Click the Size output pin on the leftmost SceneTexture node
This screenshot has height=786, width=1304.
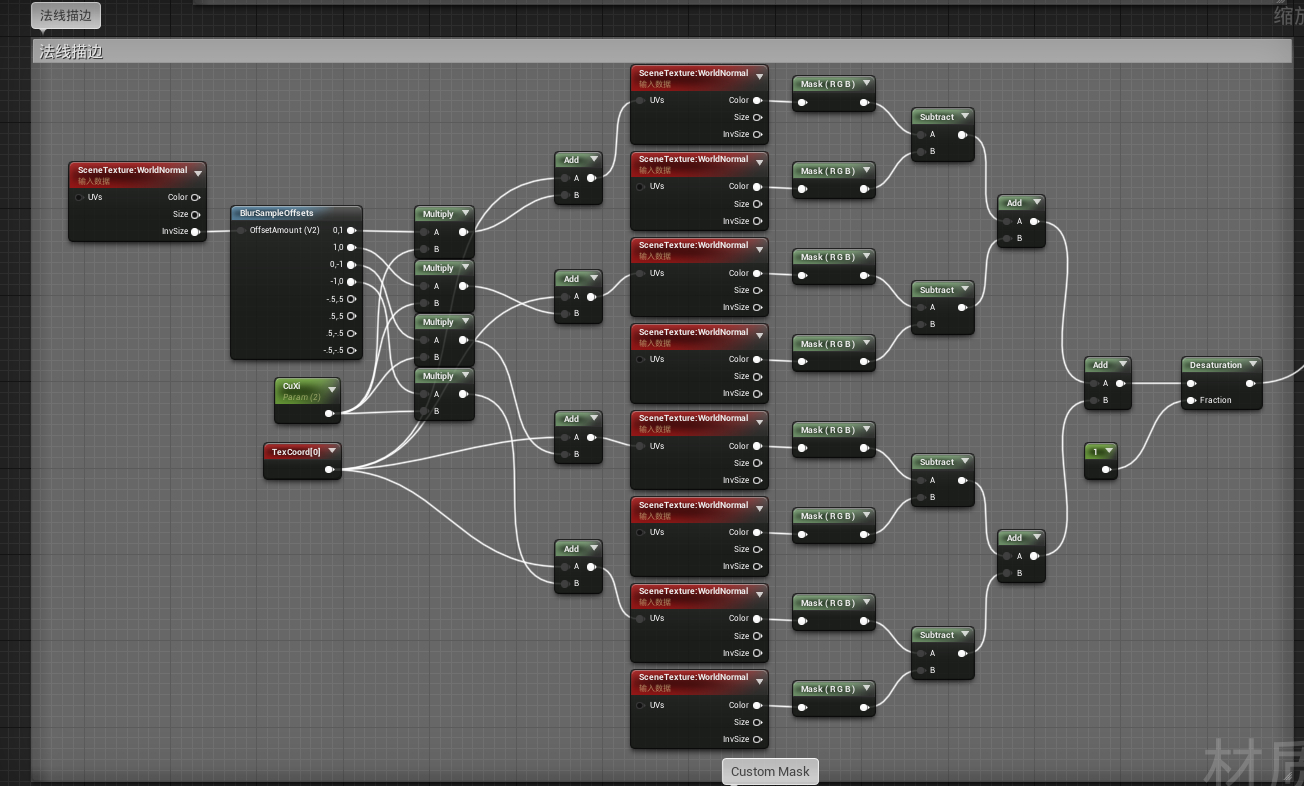pyautogui.click(x=196, y=215)
